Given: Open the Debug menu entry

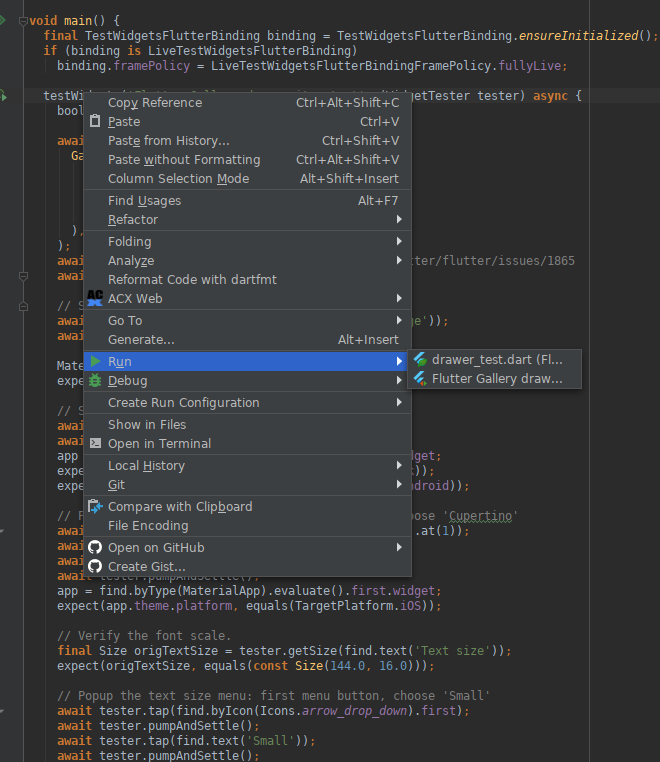Looking at the screenshot, I should 247,381.
